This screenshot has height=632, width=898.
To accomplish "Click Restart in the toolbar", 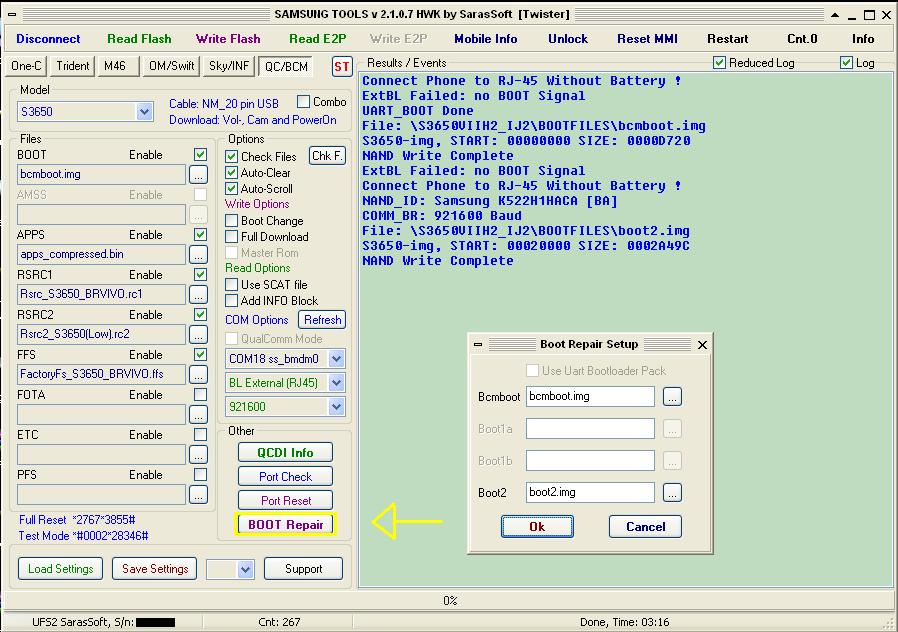I will [x=727, y=39].
